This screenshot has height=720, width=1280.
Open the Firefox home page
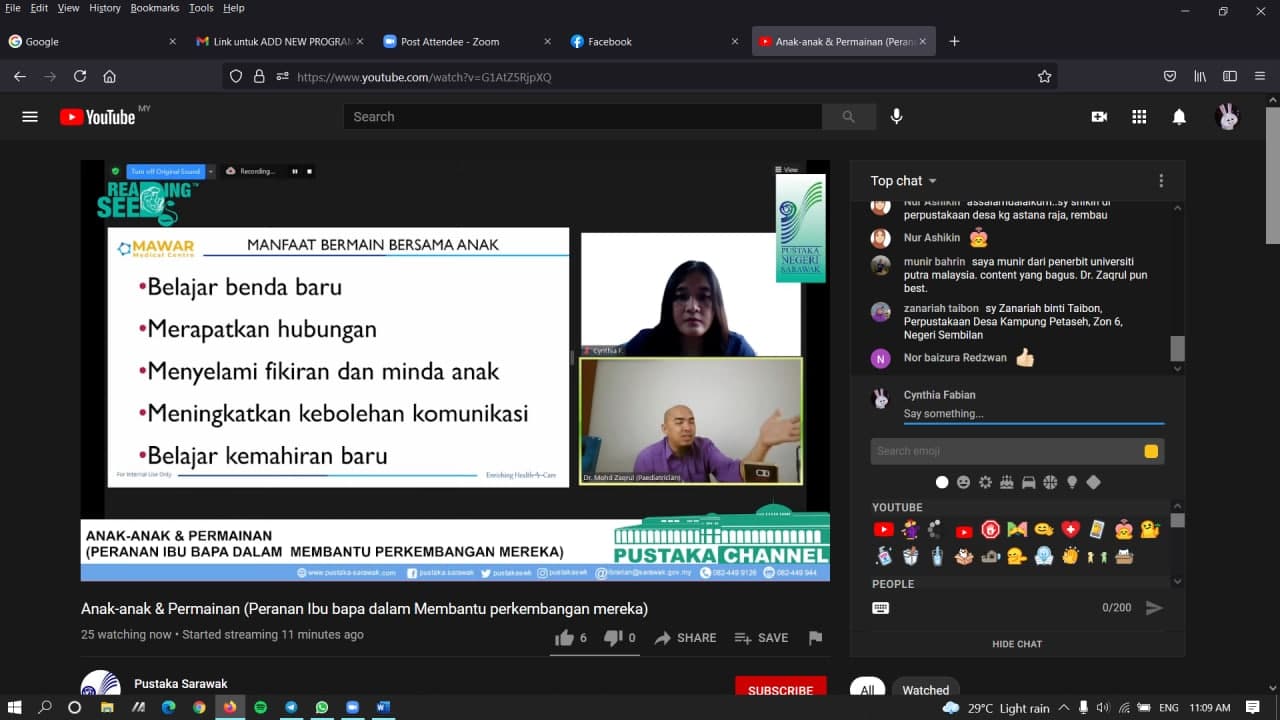[110, 77]
